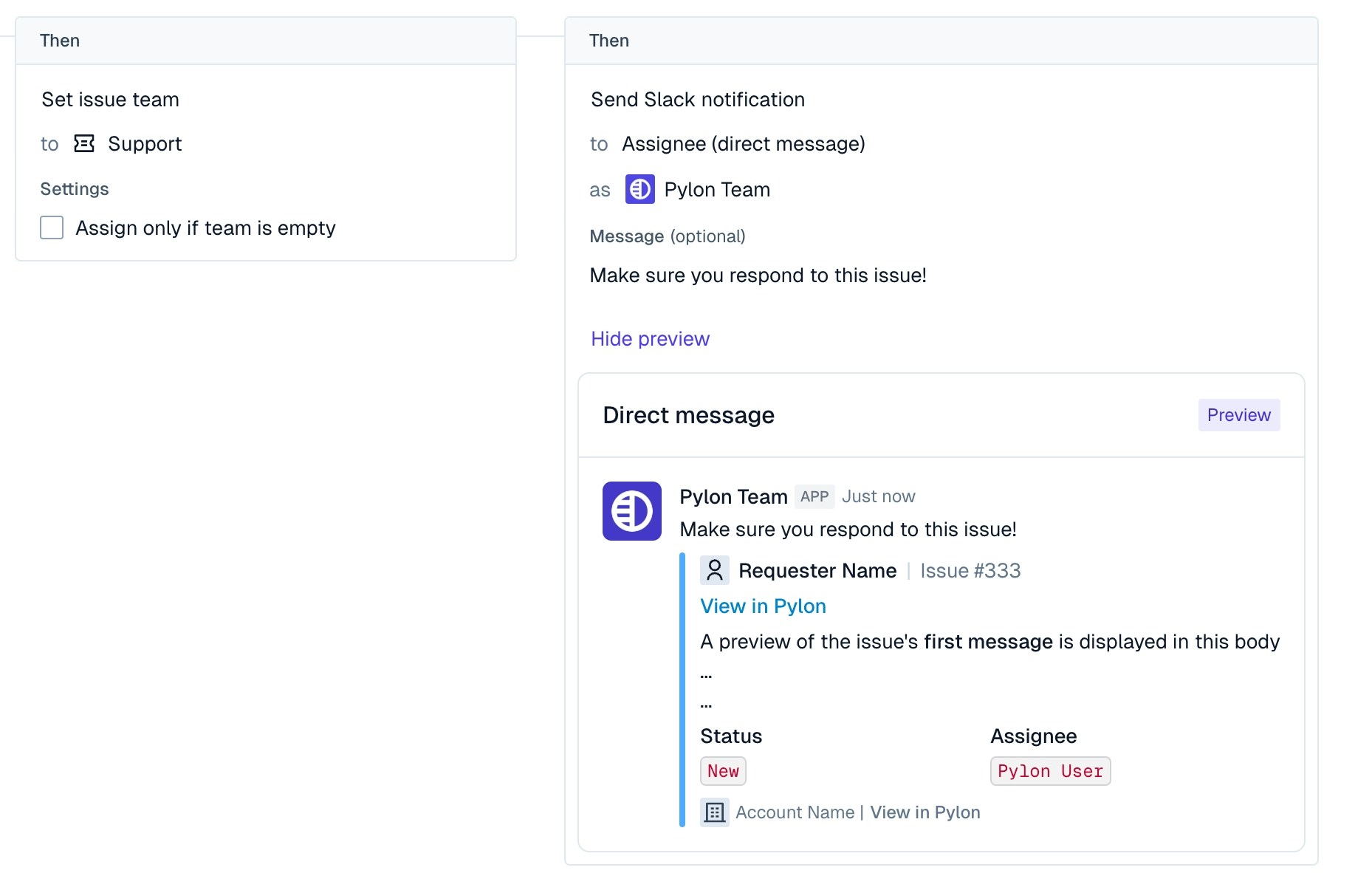Click the Settings label

(x=75, y=189)
